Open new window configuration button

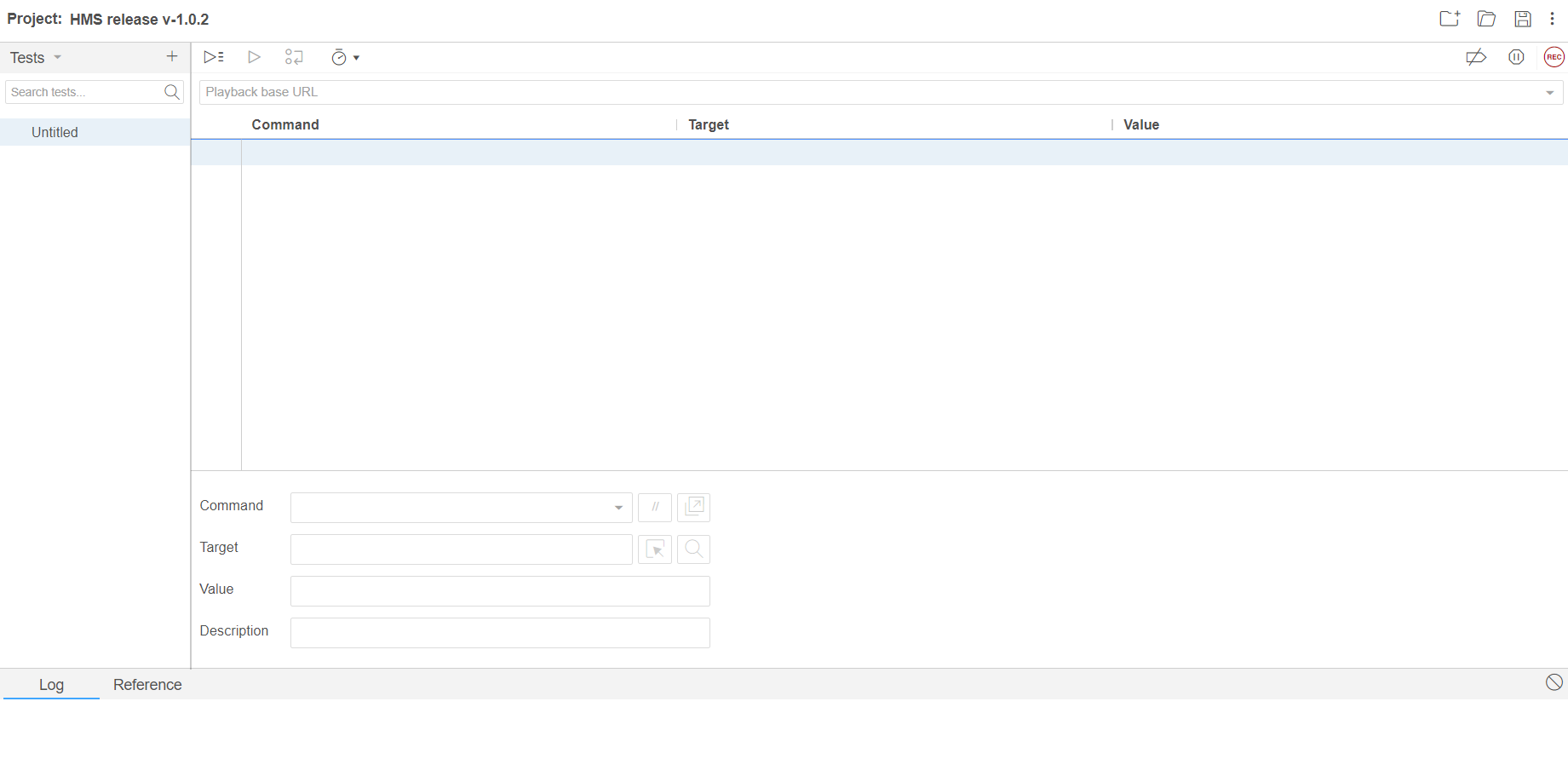pos(694,507)
